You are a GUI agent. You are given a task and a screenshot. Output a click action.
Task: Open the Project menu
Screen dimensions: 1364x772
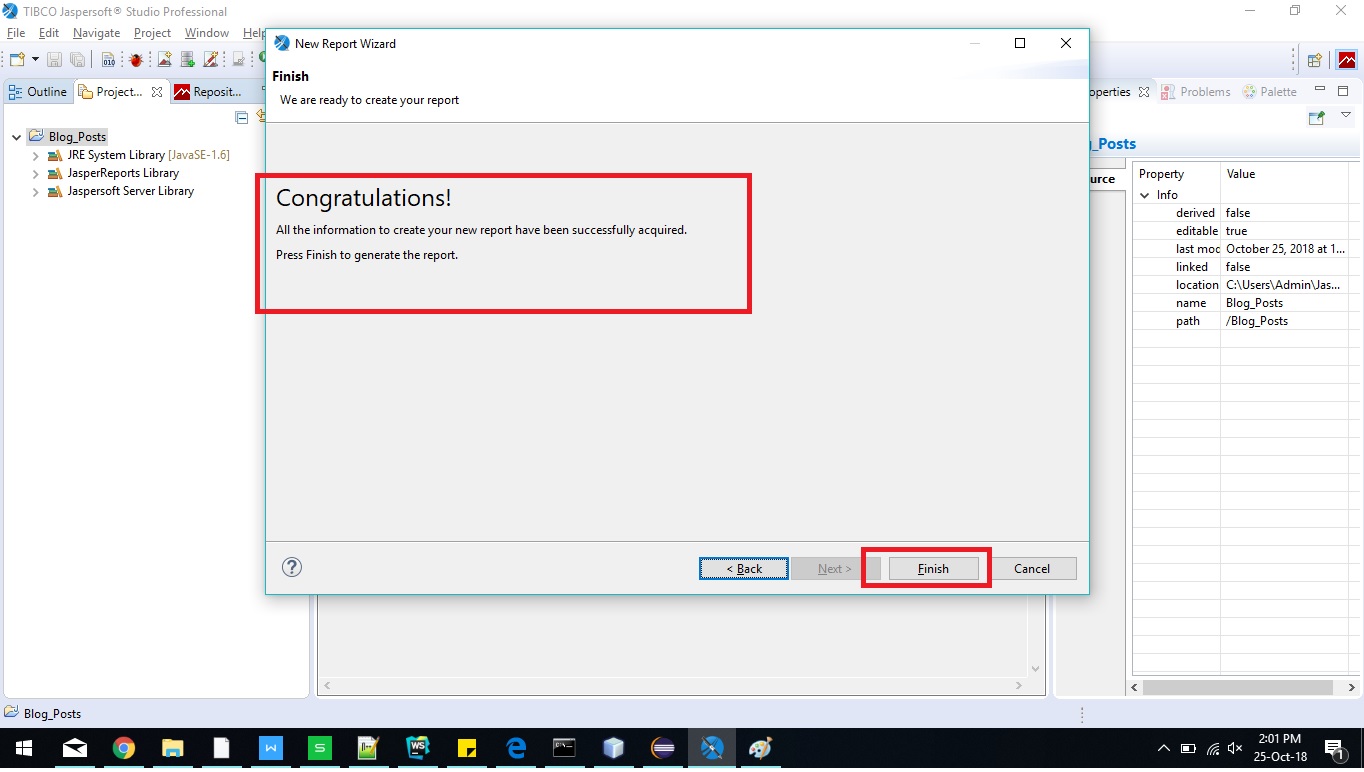152,32
